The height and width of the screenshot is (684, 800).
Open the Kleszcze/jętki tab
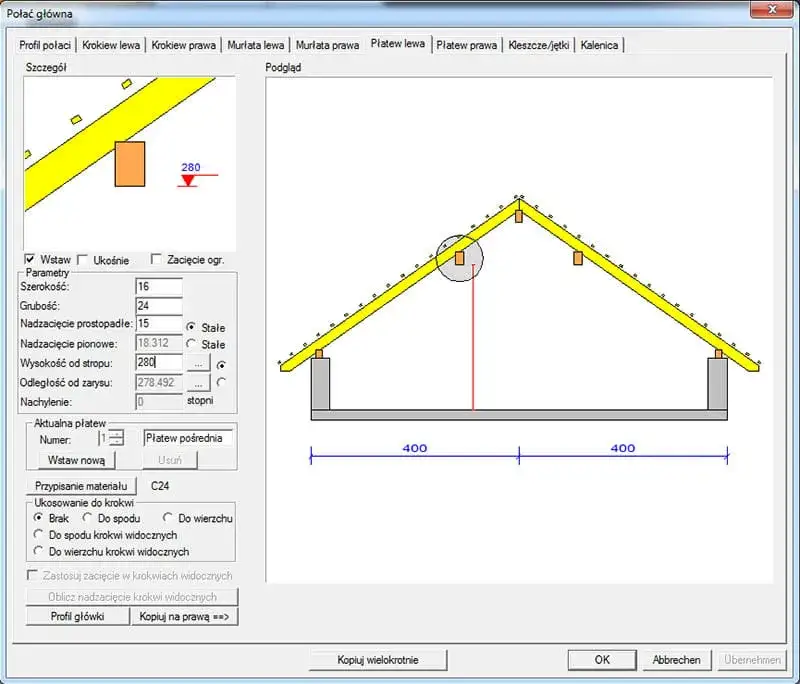pos(538,45)
